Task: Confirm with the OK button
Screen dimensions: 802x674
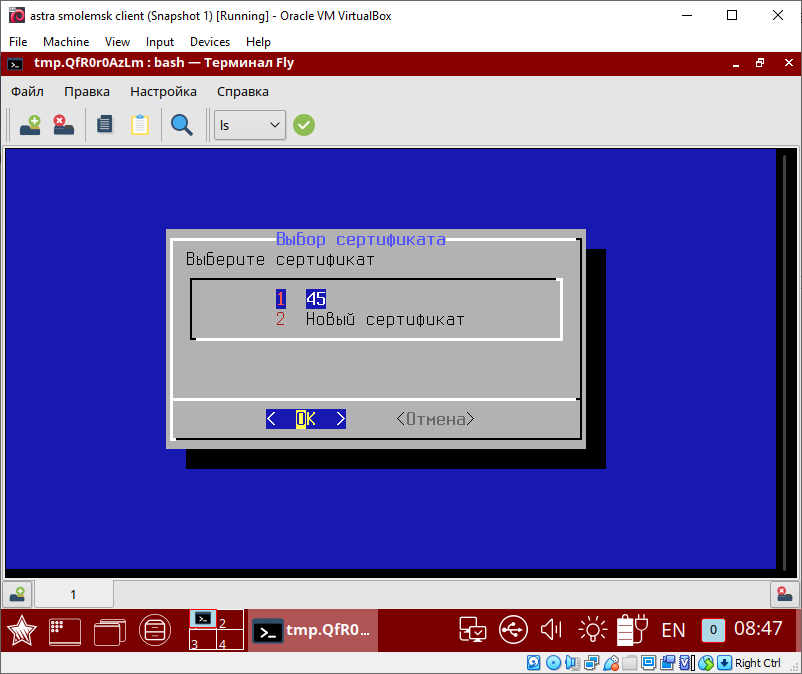Action: tap(306, 419)
